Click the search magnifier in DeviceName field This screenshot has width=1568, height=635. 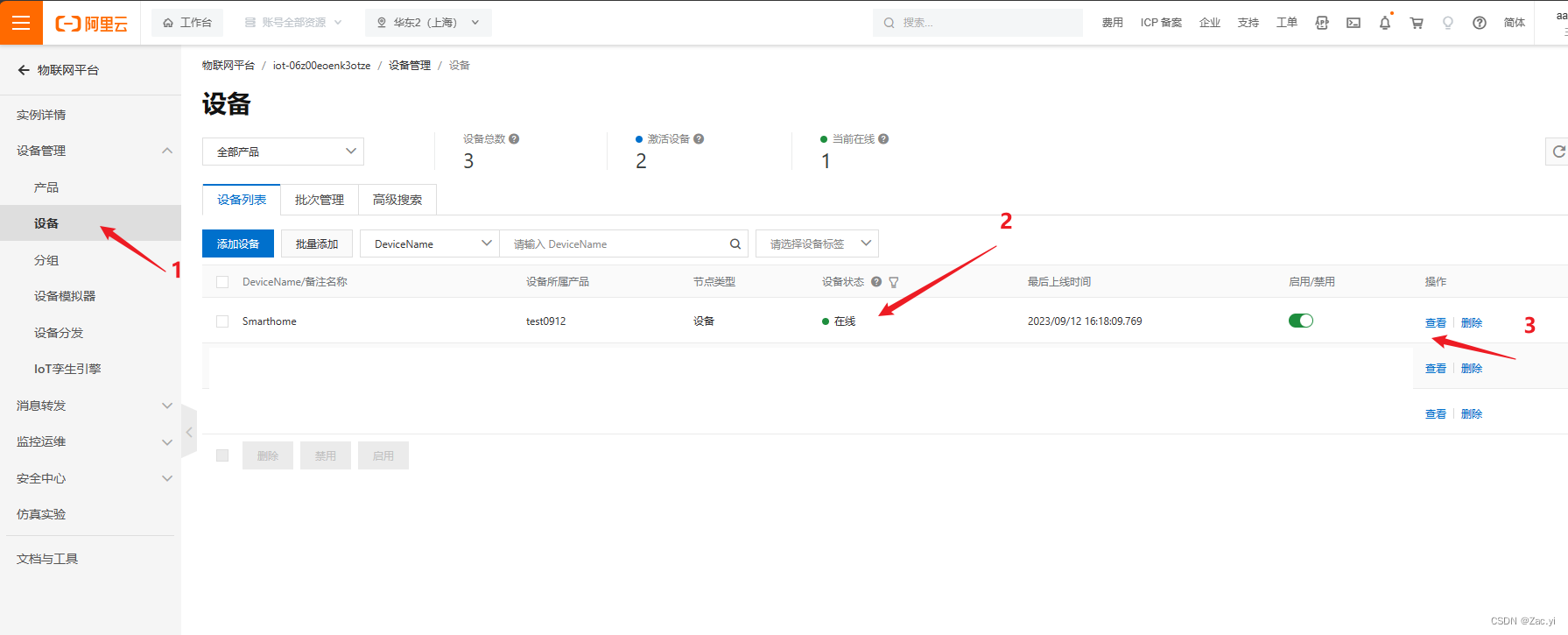pos(735,244)
